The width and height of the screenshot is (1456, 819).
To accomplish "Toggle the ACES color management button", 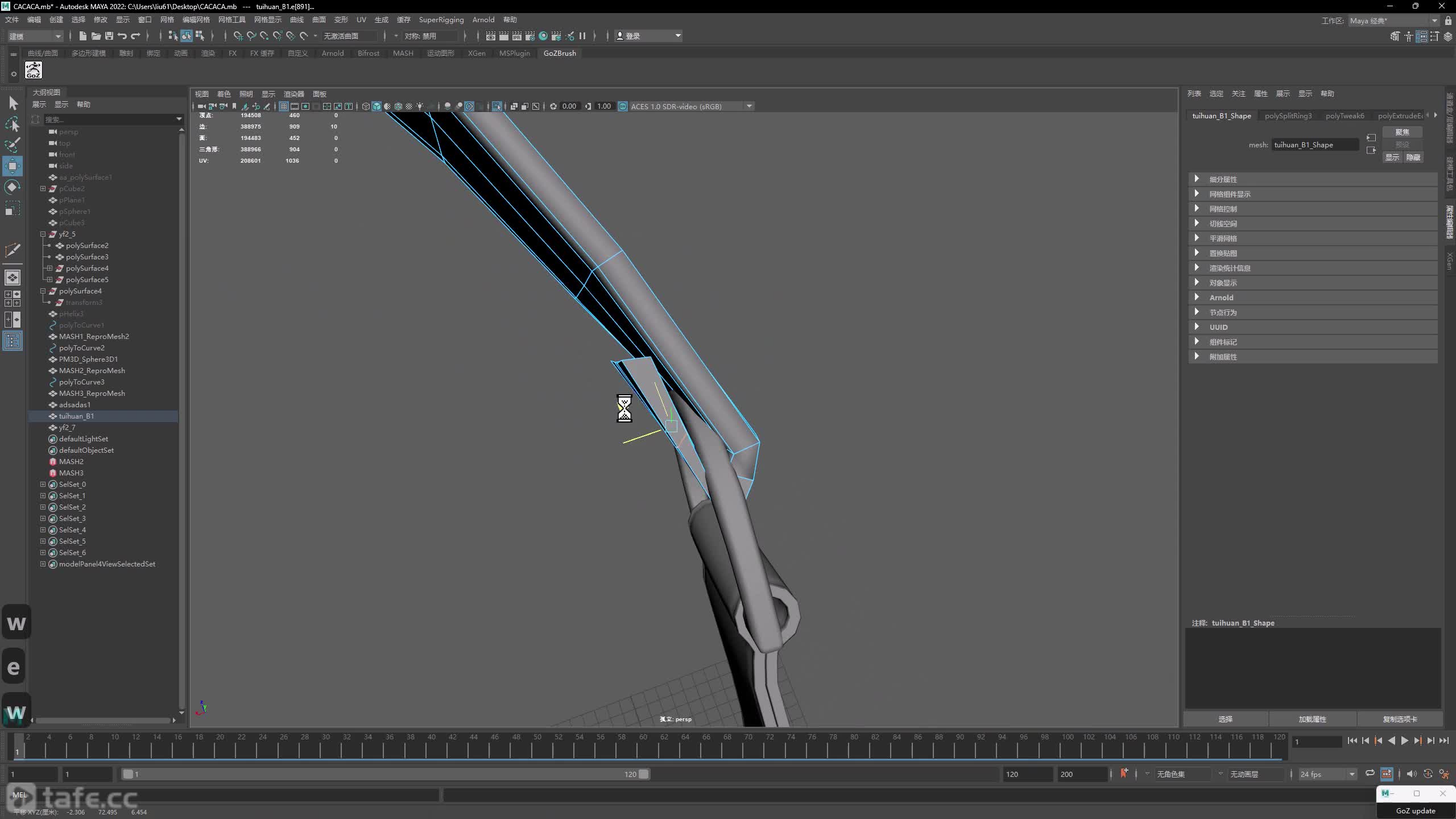I will point(623,106).
